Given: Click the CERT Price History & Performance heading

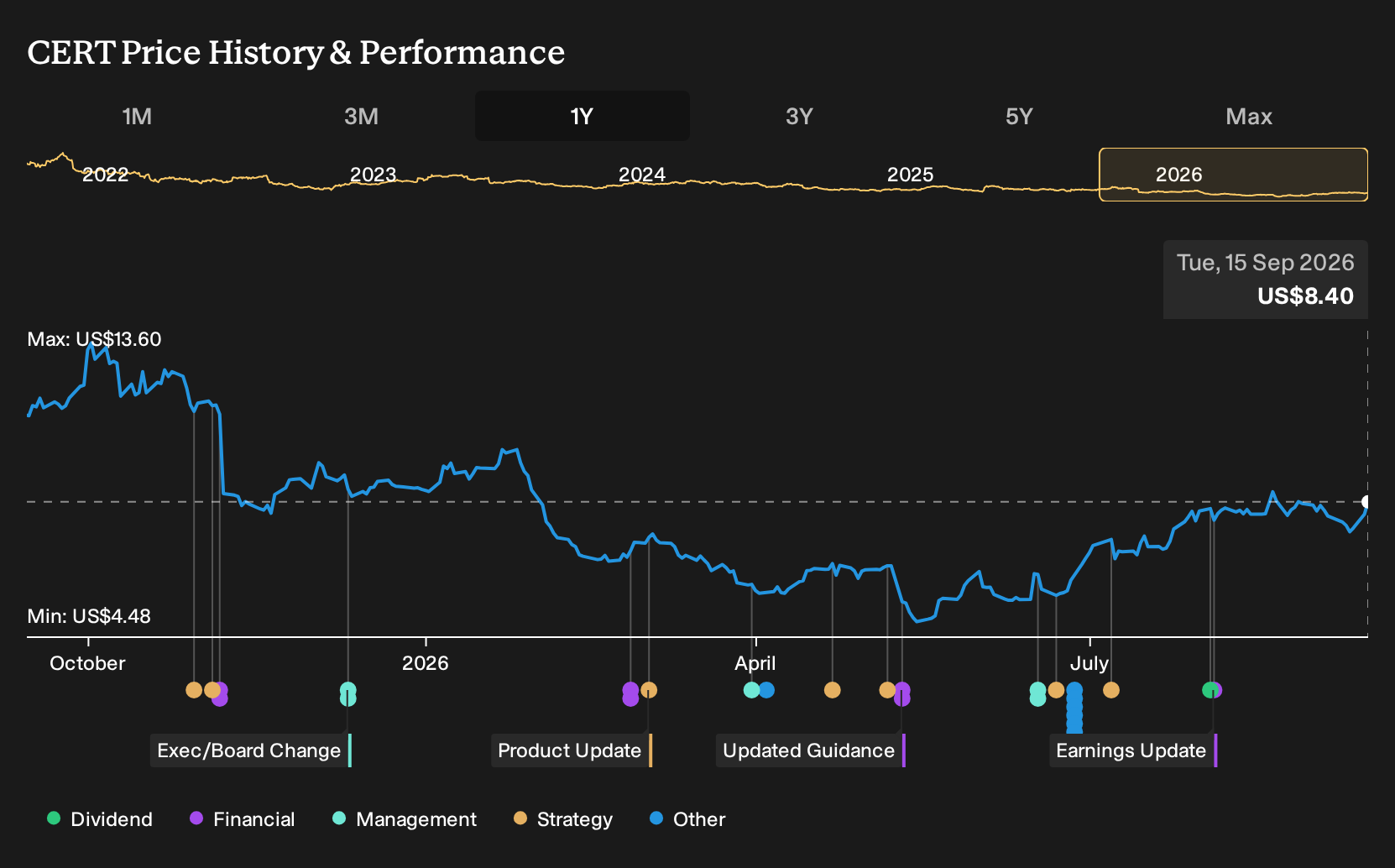Looking at the screenshot, I should [296, 52].
